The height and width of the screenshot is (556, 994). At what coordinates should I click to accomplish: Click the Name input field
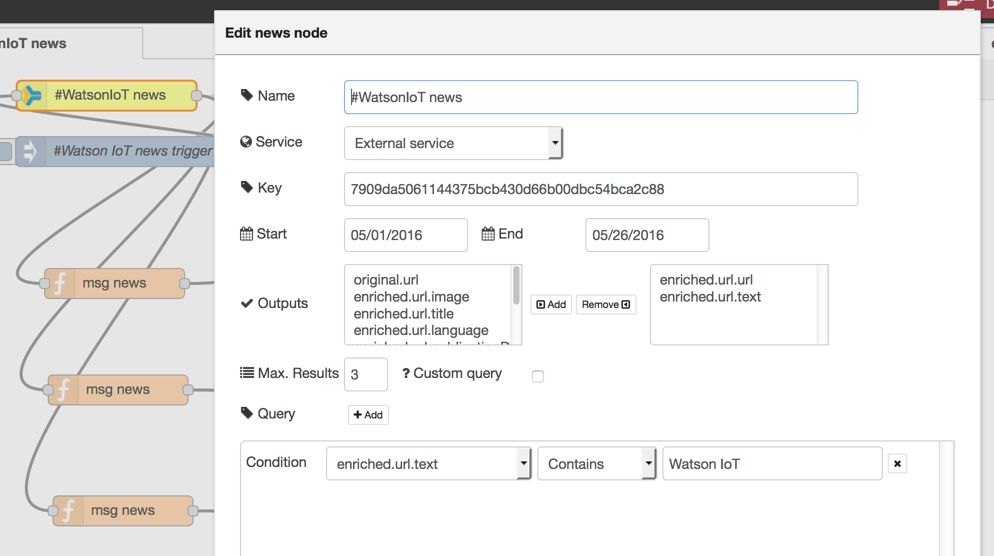tap(601, 97)
